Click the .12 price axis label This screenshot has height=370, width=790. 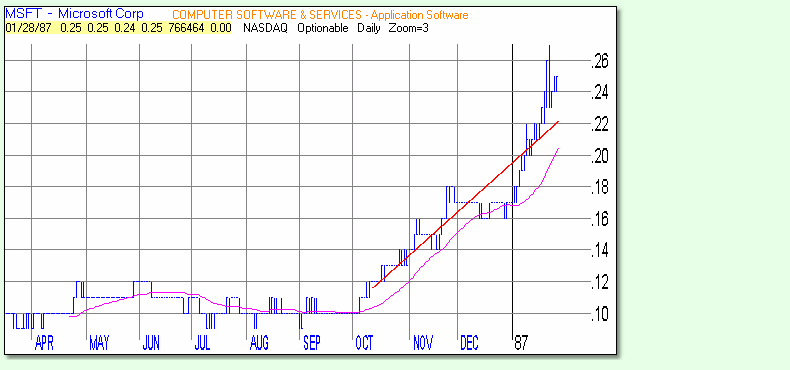tap(601, 283)
